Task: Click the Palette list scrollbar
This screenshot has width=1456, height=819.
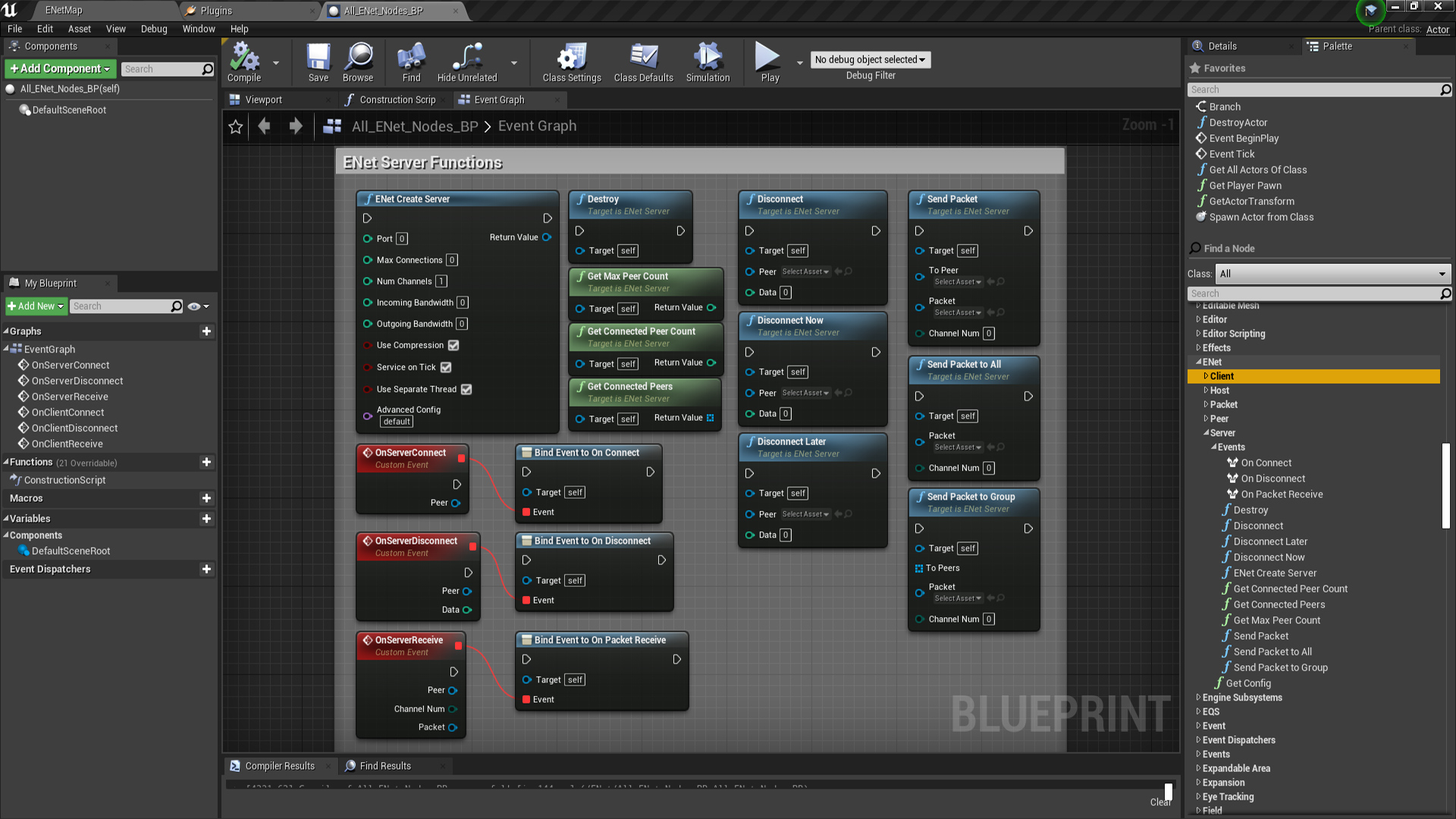Action: 1445,485
